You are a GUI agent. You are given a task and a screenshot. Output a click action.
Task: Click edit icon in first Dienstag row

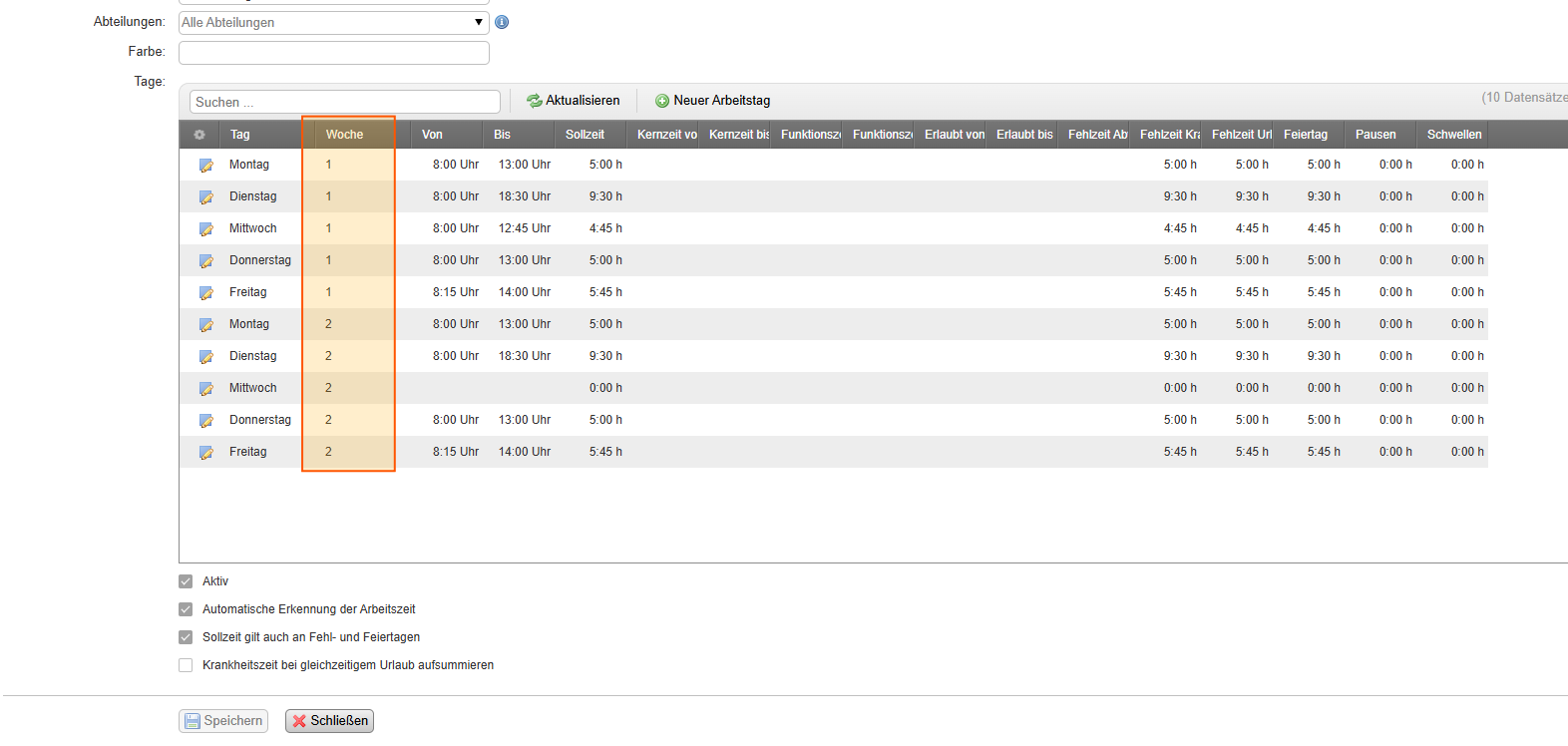pos(206,197)
